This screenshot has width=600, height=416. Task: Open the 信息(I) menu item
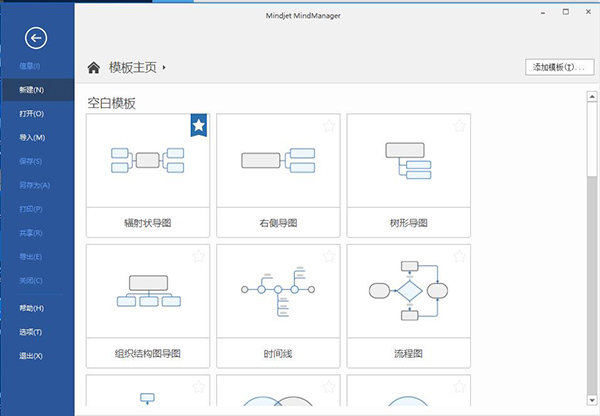click(x=30, y=66)
